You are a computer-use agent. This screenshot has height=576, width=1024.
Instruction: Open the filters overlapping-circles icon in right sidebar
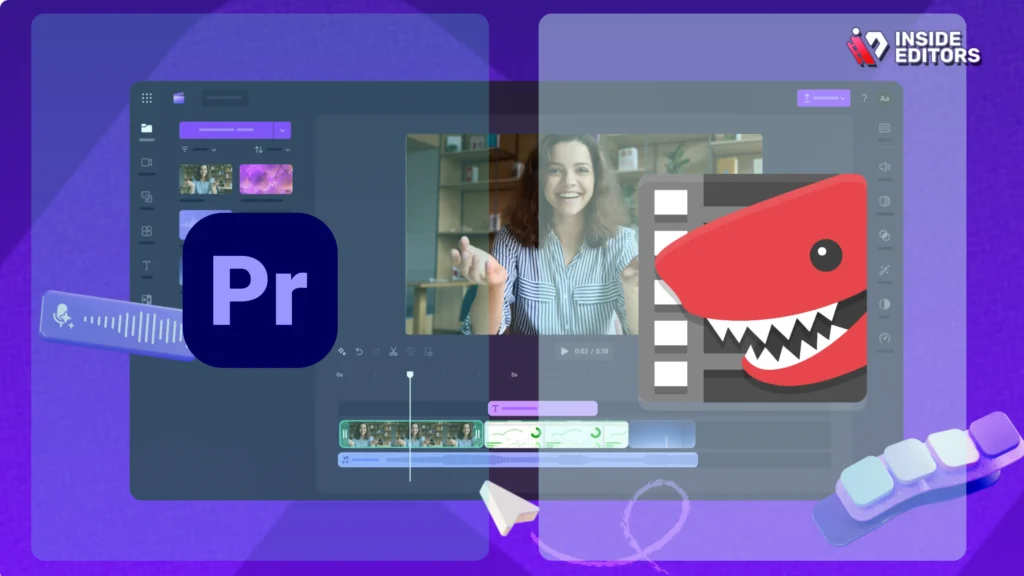coord(885,235)
